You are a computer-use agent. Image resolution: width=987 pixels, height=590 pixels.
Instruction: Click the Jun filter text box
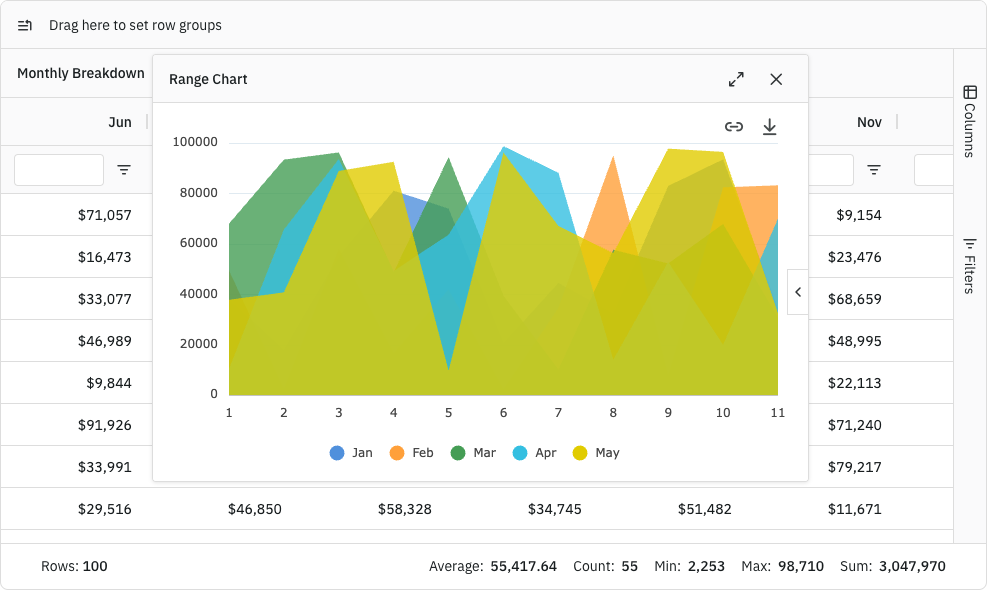coord(59,170)
